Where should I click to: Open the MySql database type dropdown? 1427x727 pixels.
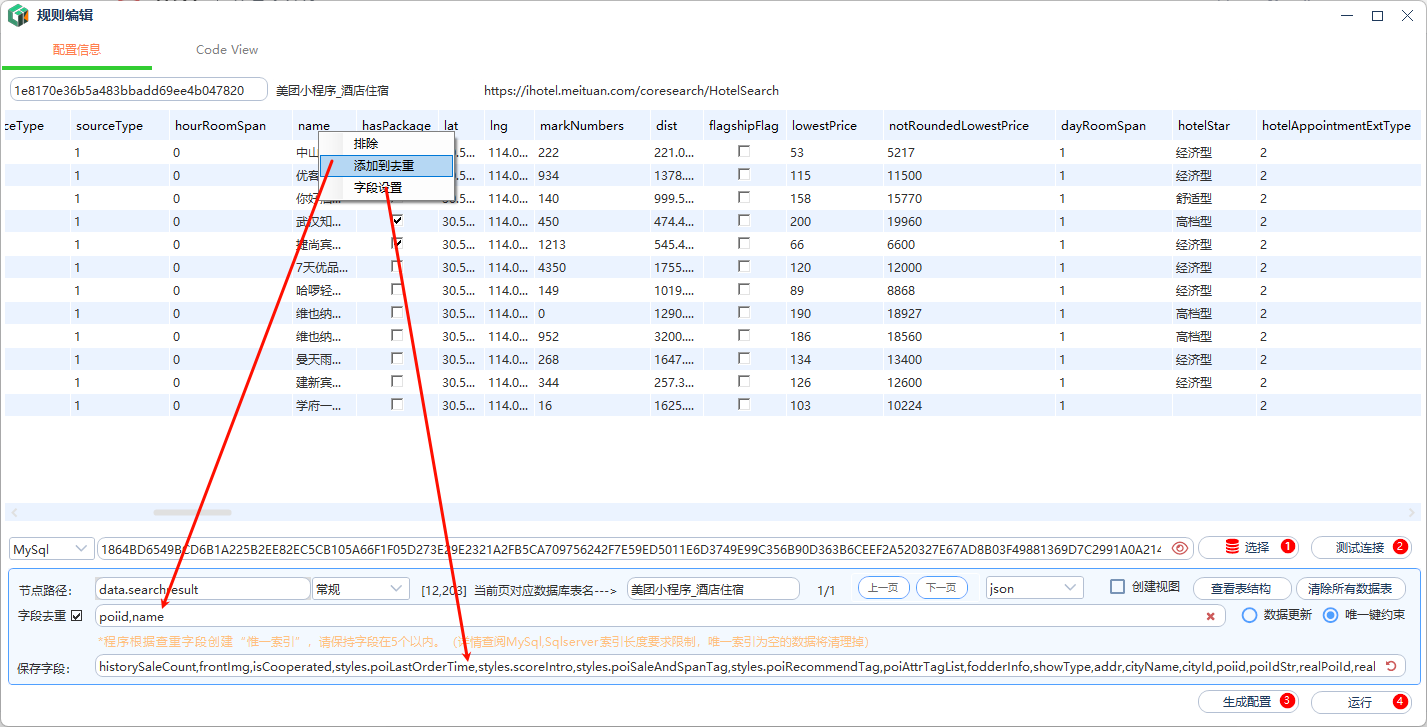click(52, 549)
